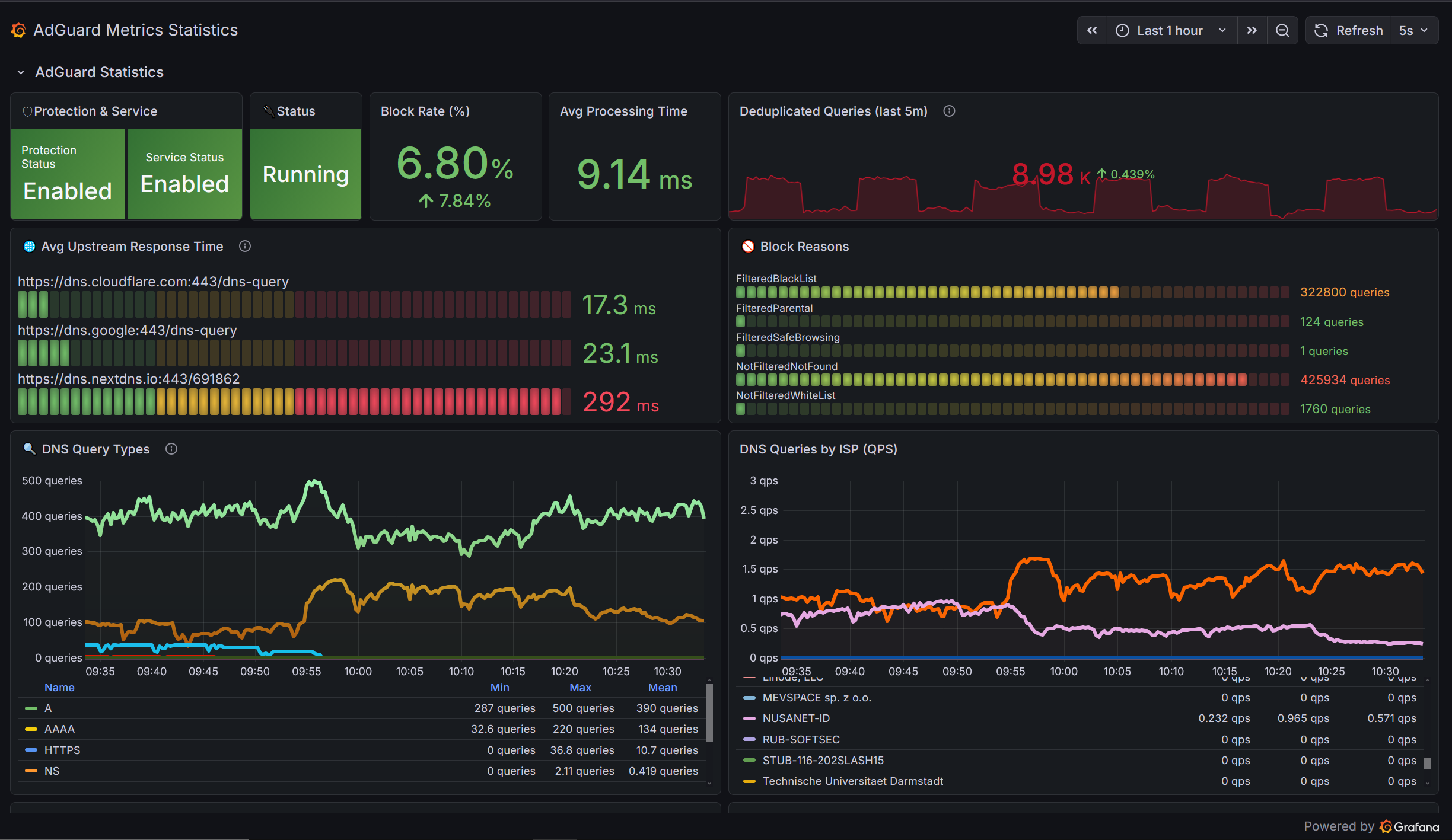
Task: Click the Refresh dashboard button
Action: click(1348, 30)
